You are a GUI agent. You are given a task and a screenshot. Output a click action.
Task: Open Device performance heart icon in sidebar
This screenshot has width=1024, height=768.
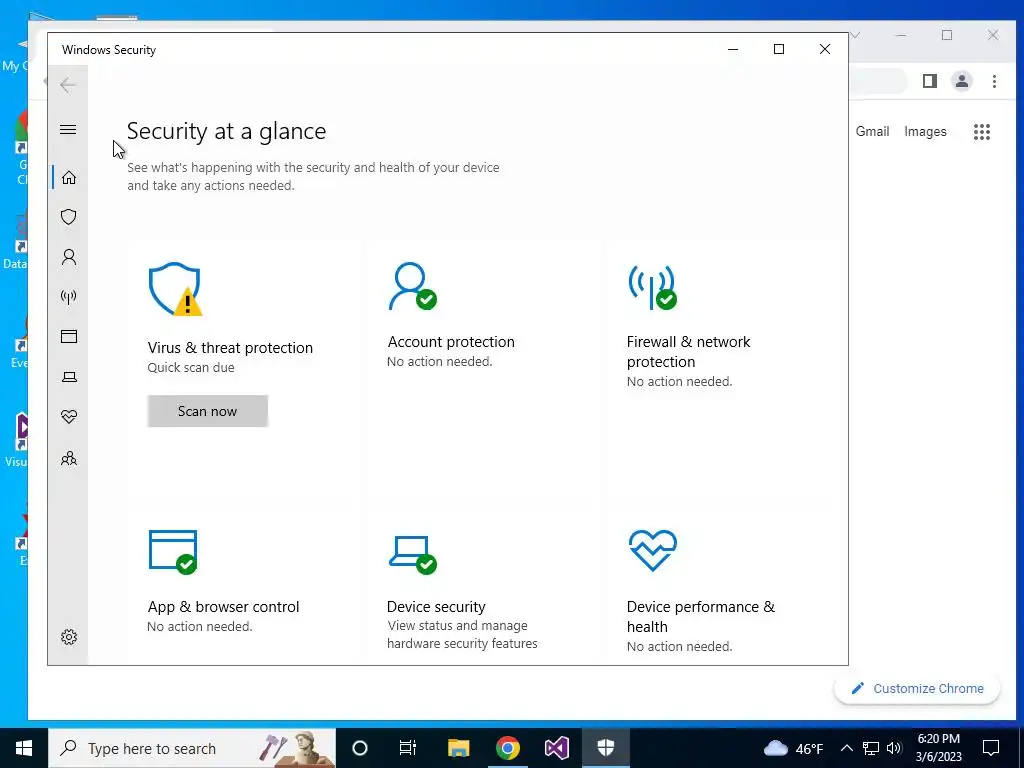pyautogui.click(x=69, y=417)
